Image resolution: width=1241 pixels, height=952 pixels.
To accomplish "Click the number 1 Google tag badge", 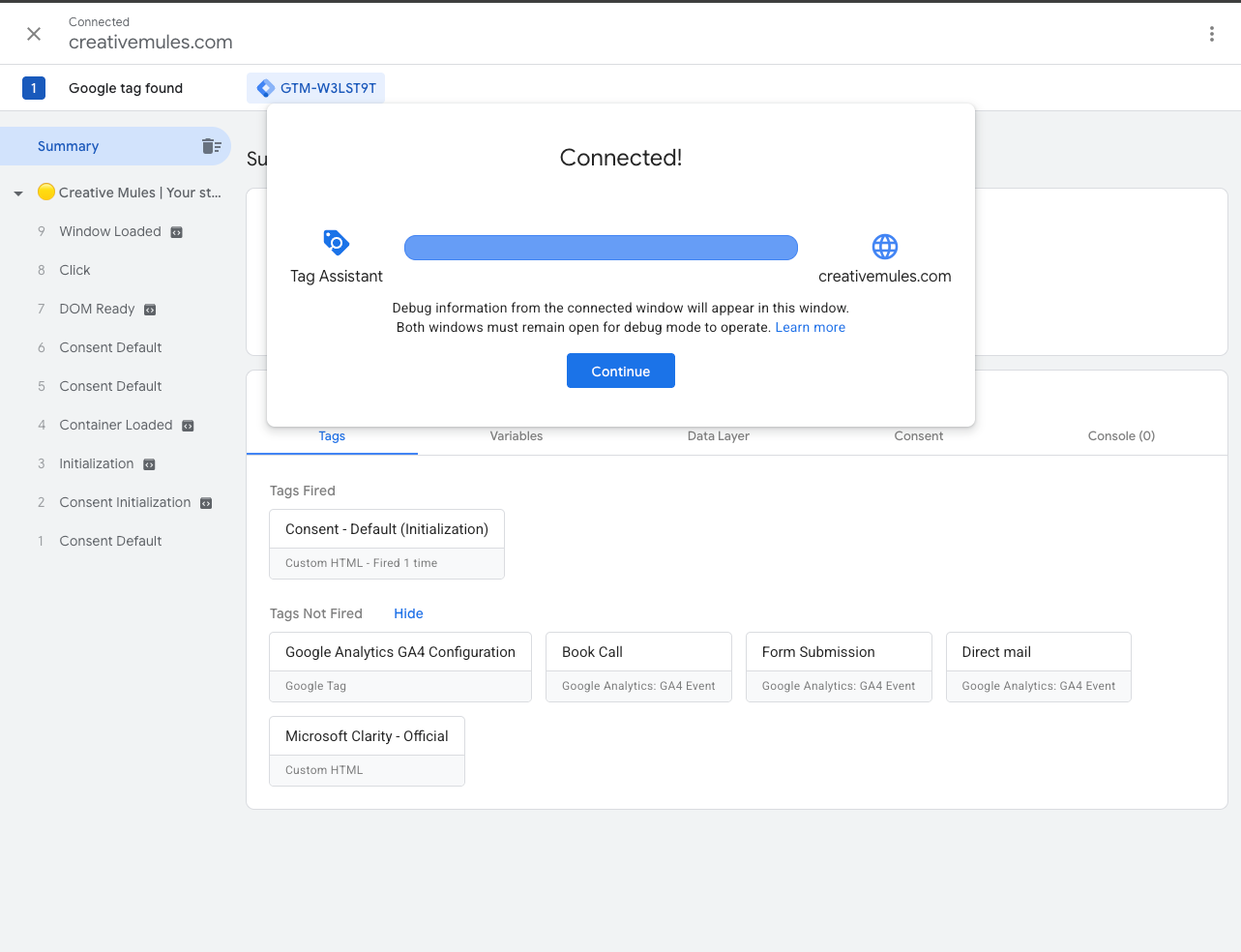I will 34,88.
